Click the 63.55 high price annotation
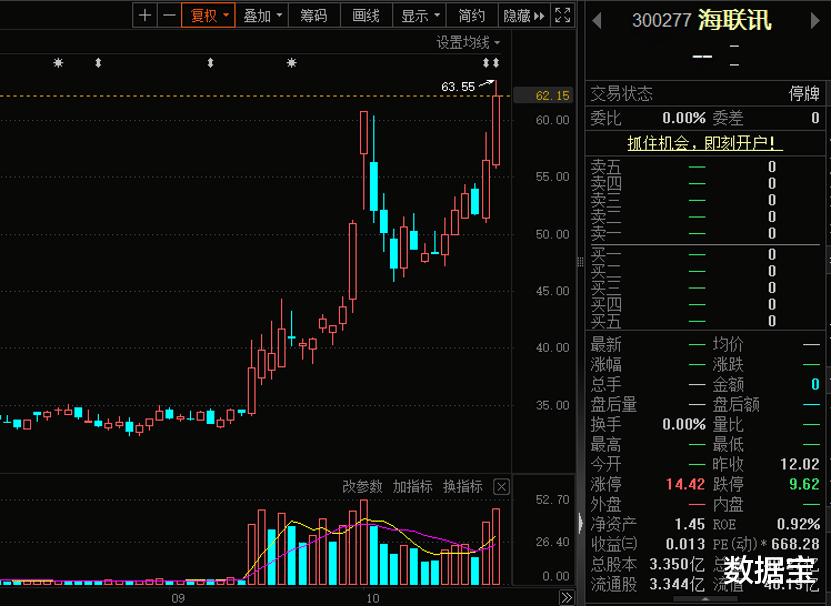 458,86
